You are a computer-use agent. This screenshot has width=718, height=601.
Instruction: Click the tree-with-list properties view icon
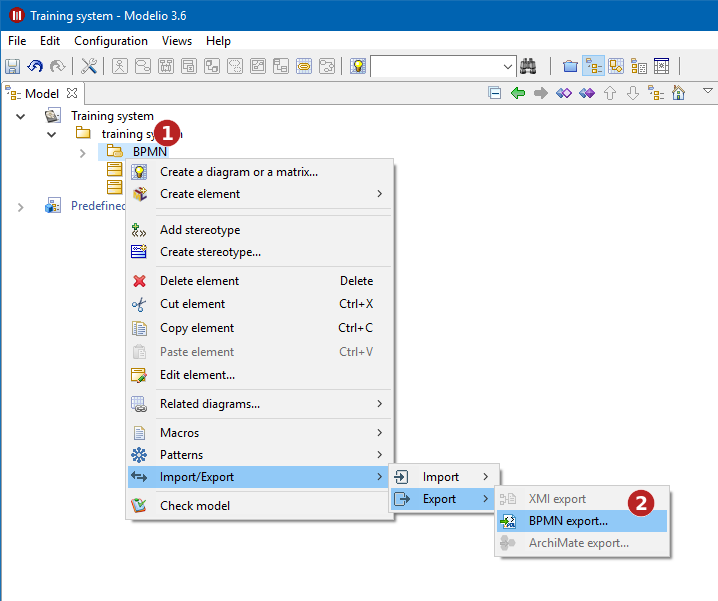639,66
